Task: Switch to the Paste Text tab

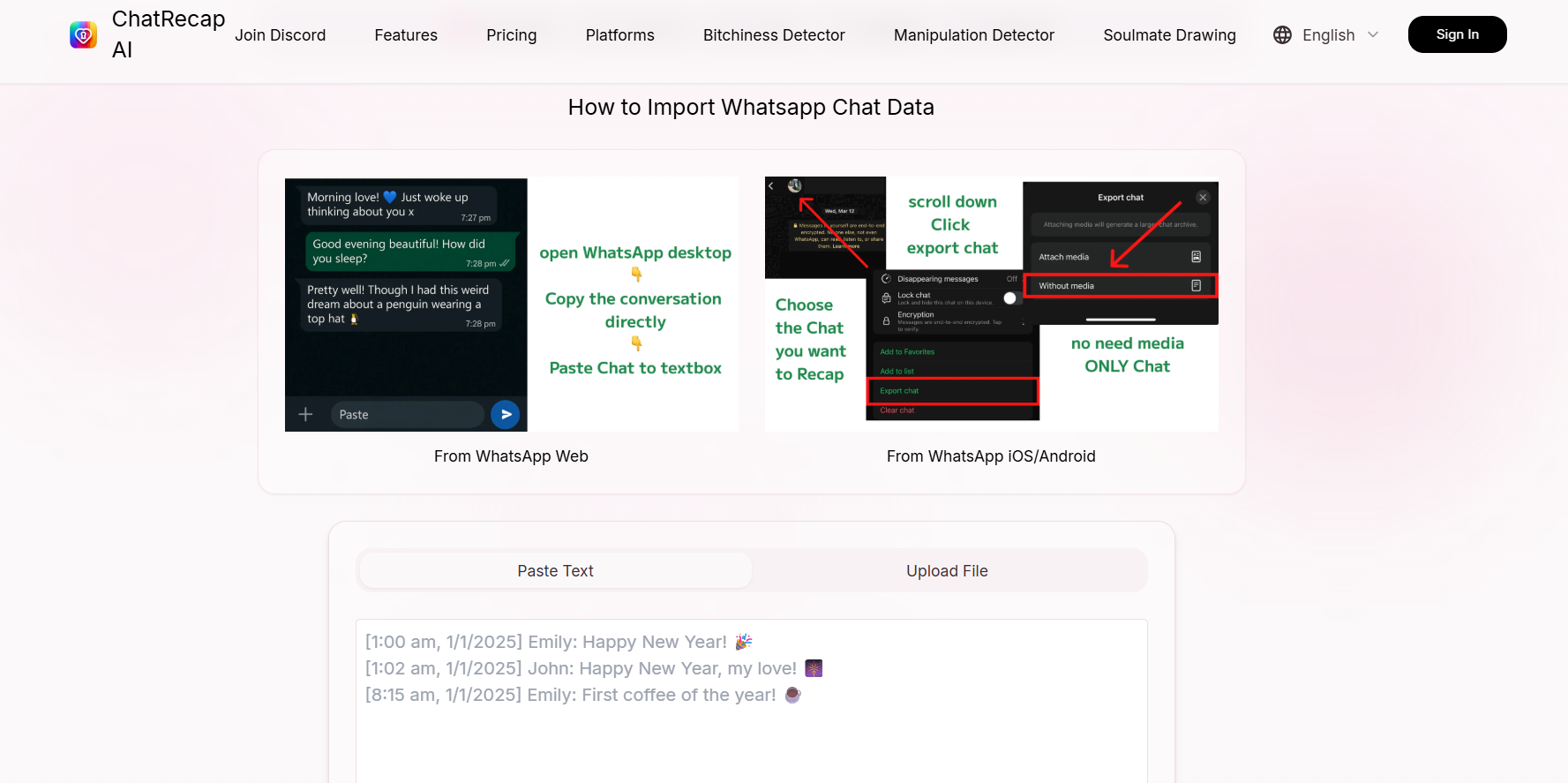Action: pyautogui.click(x=556, y=571)
